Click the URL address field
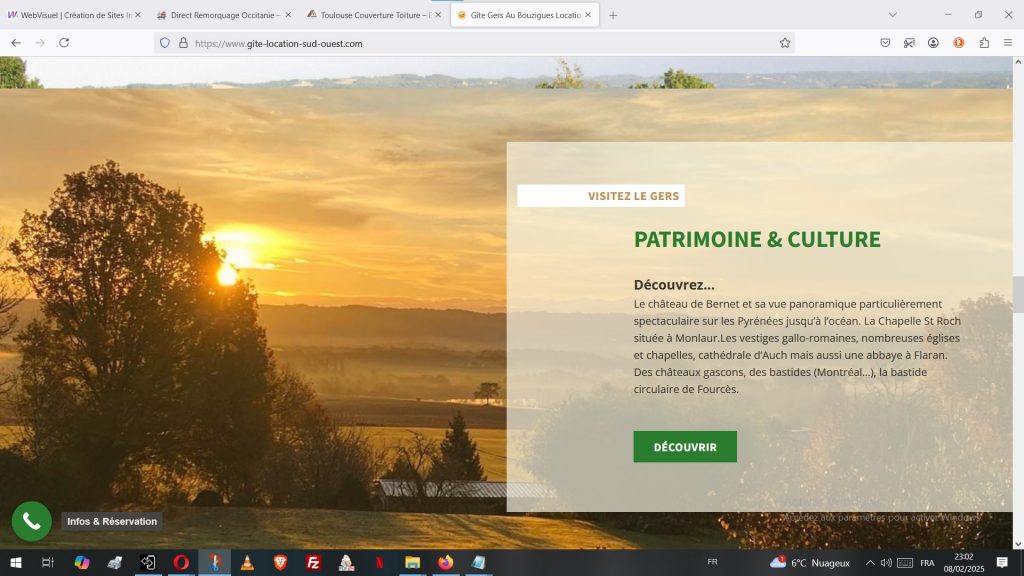The width and height of the screenshot is (1024, 576). [483, 43]
